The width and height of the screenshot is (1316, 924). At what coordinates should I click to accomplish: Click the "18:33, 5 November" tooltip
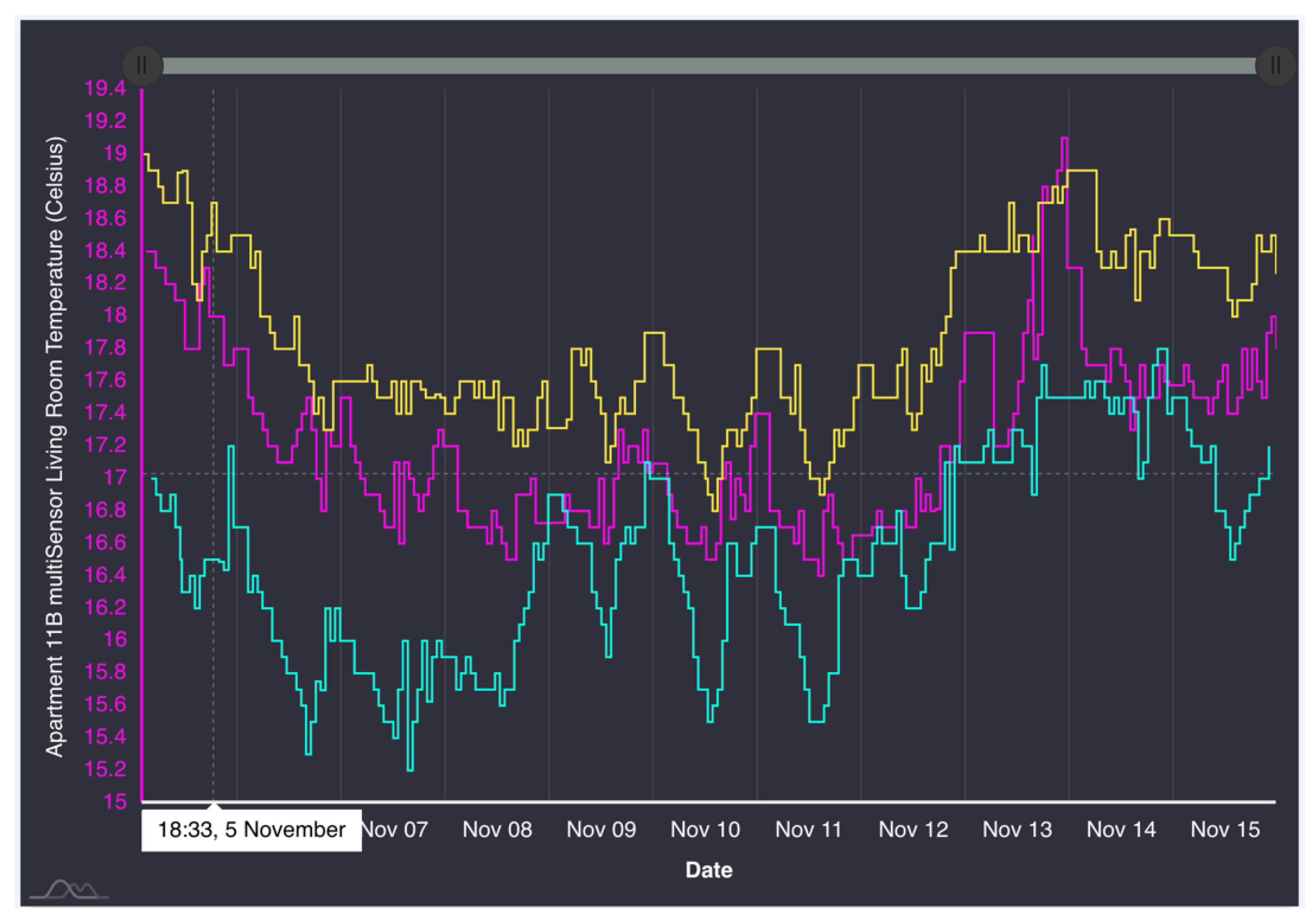click(x=251, y=830)
